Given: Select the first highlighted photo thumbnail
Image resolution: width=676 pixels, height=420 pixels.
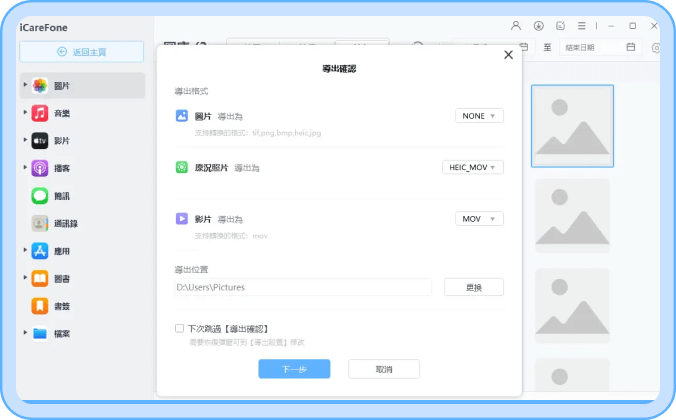Looking at the screenshot, I should pyautogui.click(x=573, y=126).
